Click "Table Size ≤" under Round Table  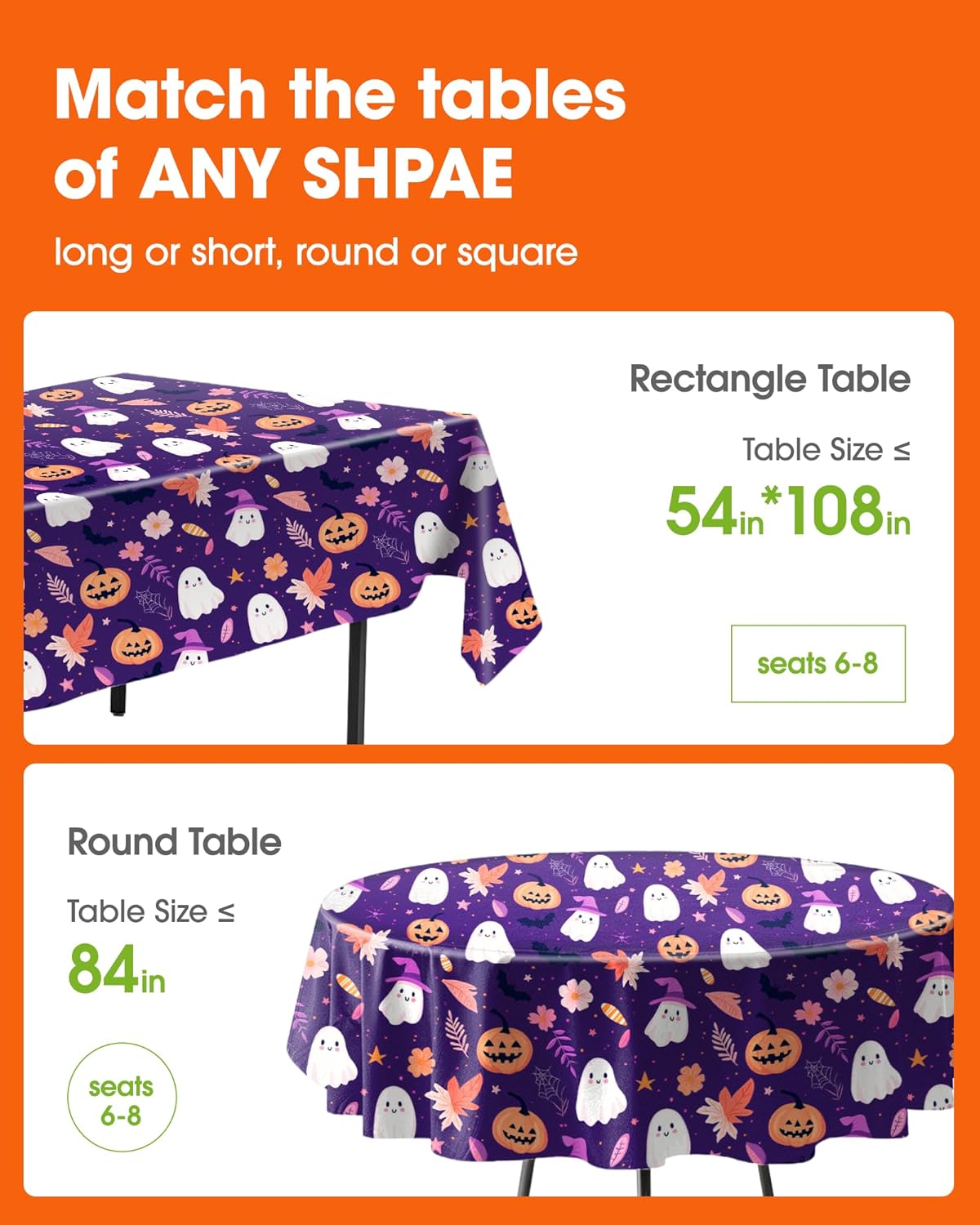151,911
